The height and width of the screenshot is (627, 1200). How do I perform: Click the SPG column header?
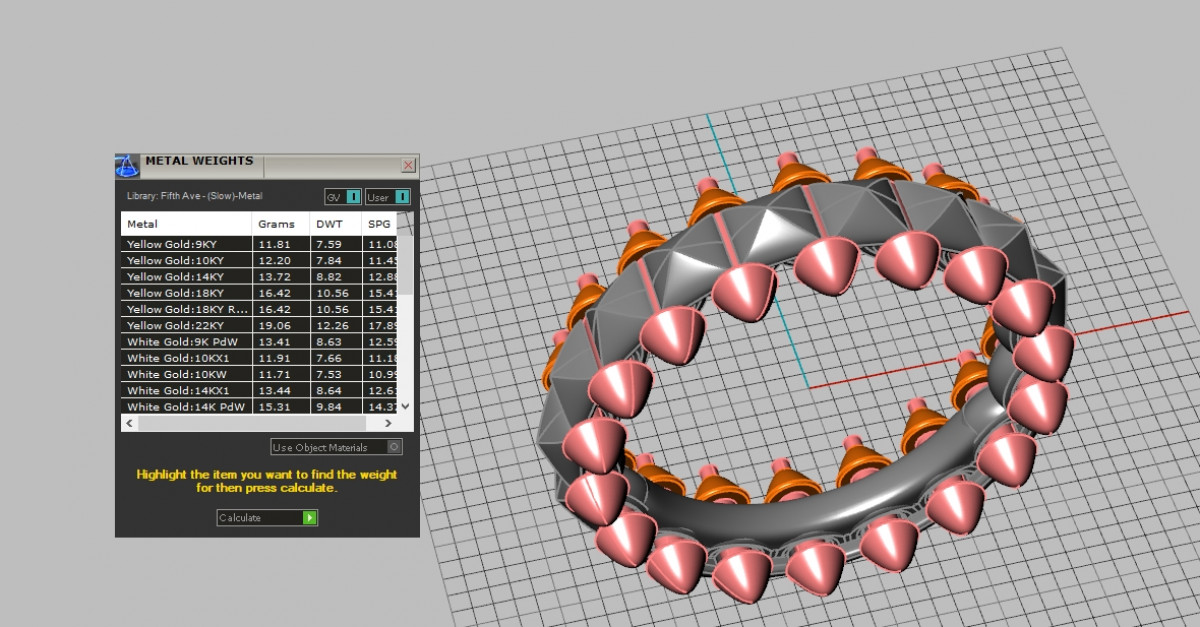[x=379, y=224]
